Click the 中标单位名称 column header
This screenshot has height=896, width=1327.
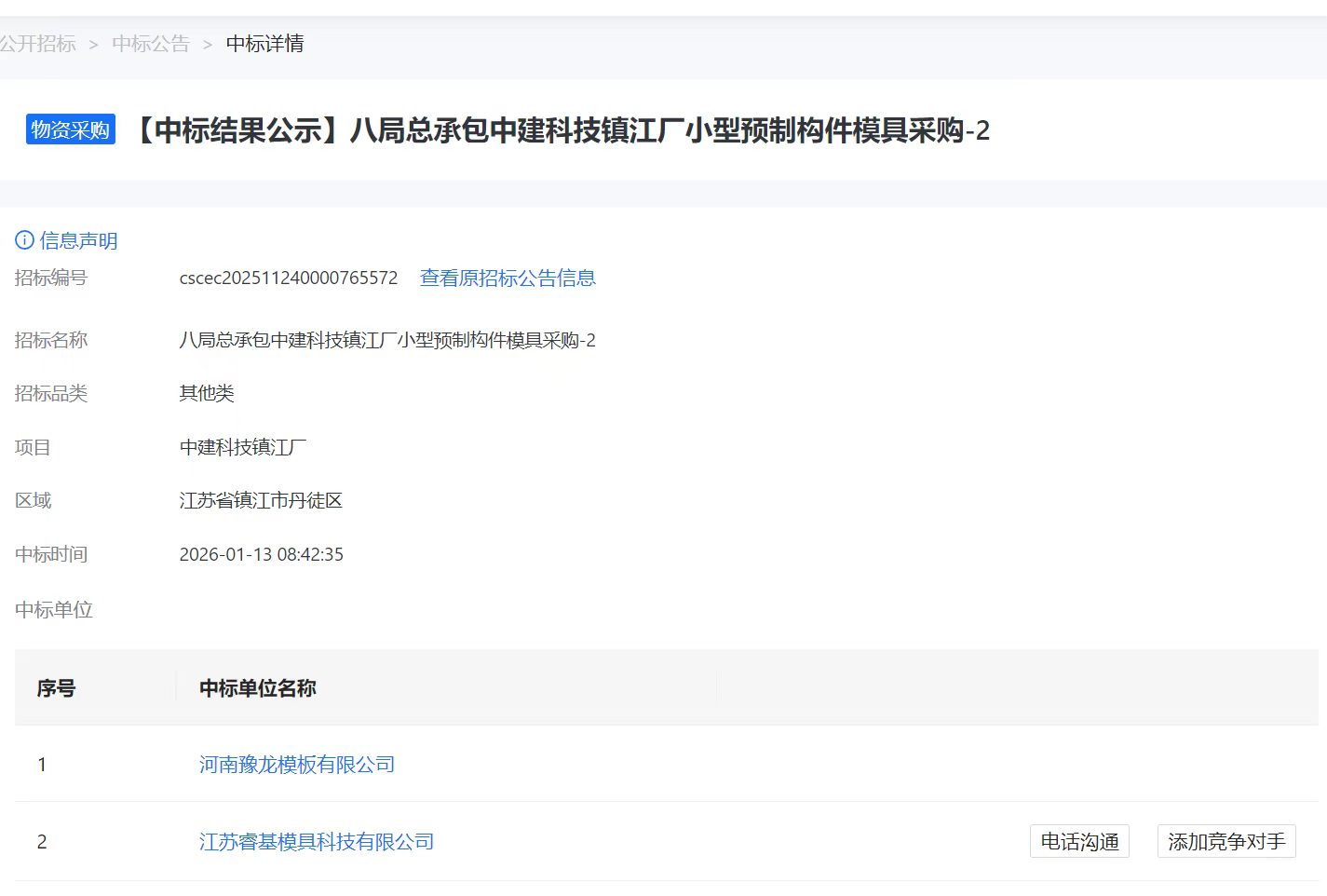coord(257,688)
